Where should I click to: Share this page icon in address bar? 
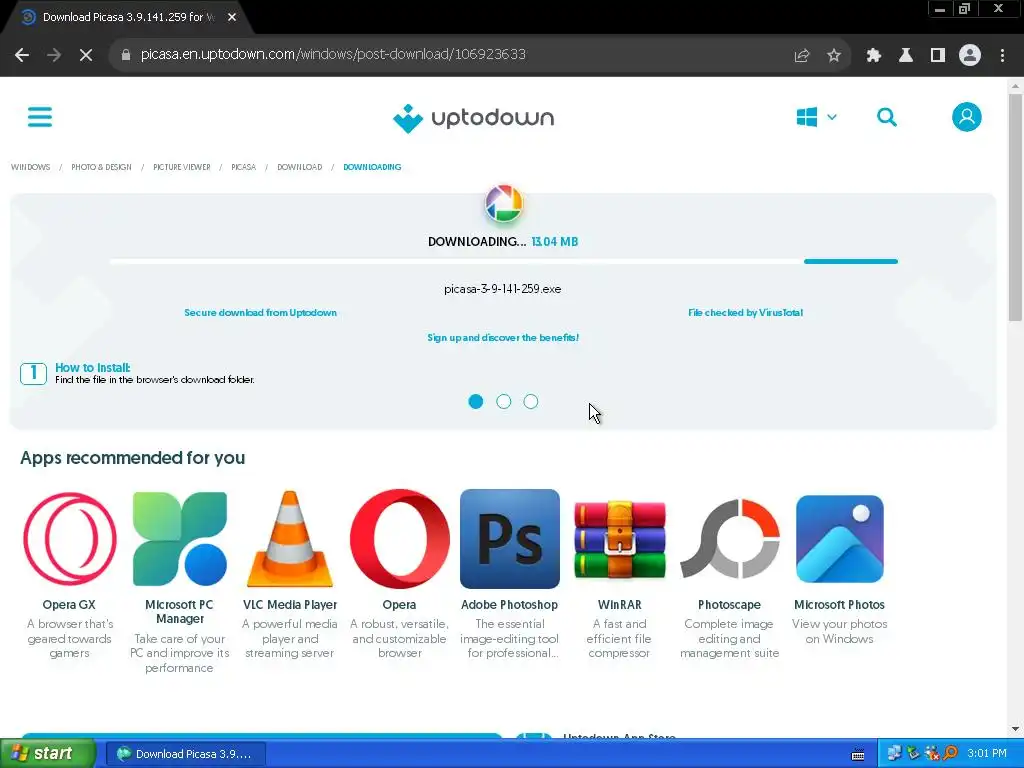(802, 55)
